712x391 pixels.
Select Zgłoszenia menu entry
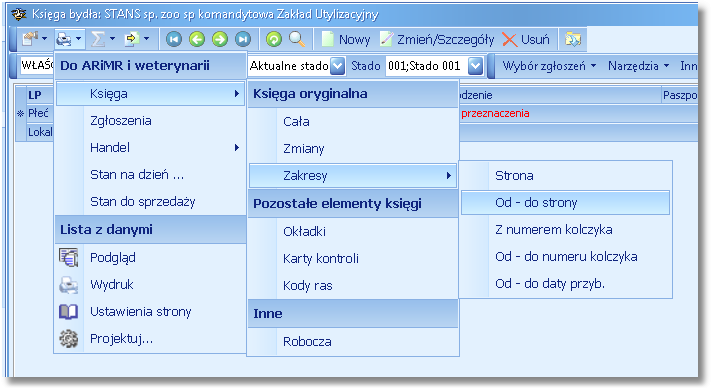pos(150,121)
